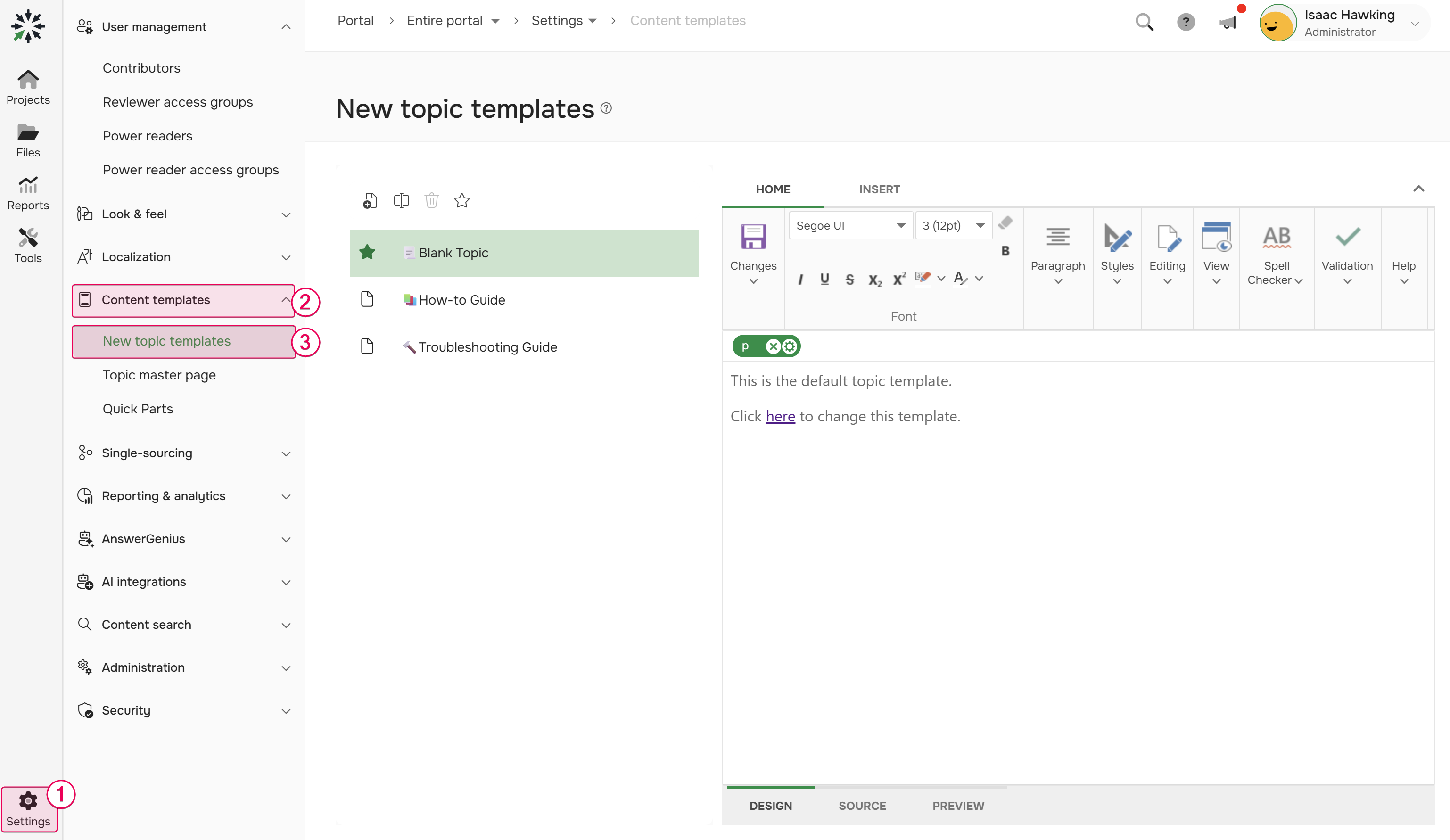Click the Paragraph alignment icon
The width and height of the screenshot is (1450, 840).
[1058, 237]
